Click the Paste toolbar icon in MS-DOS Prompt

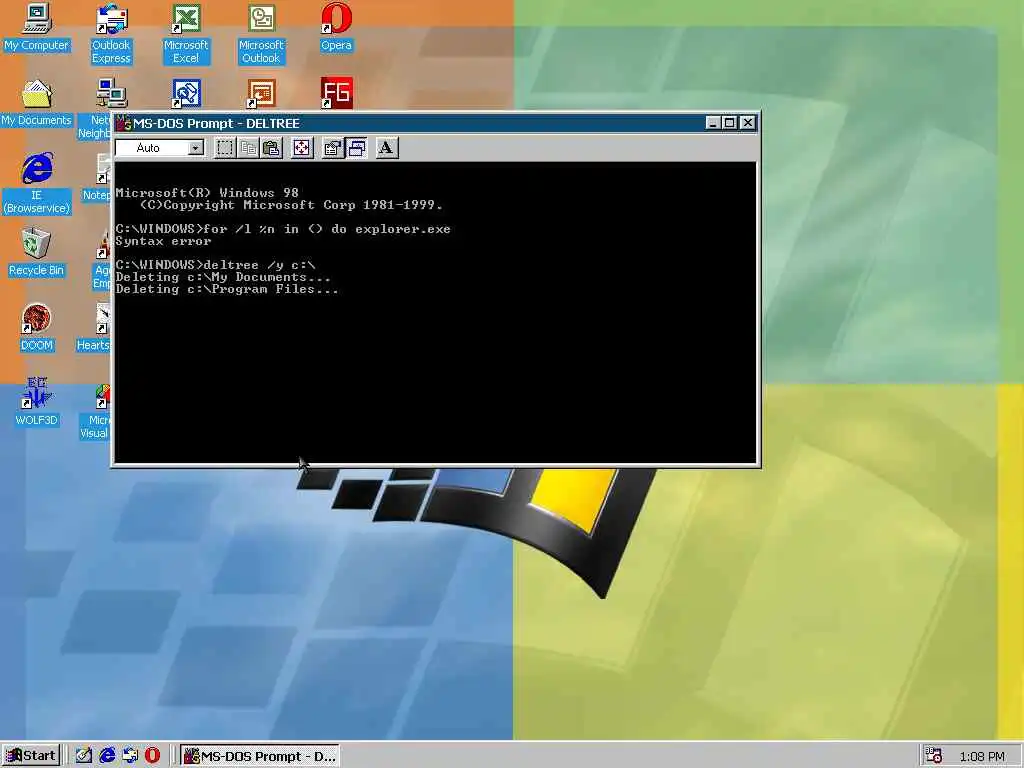pos(272,148)
